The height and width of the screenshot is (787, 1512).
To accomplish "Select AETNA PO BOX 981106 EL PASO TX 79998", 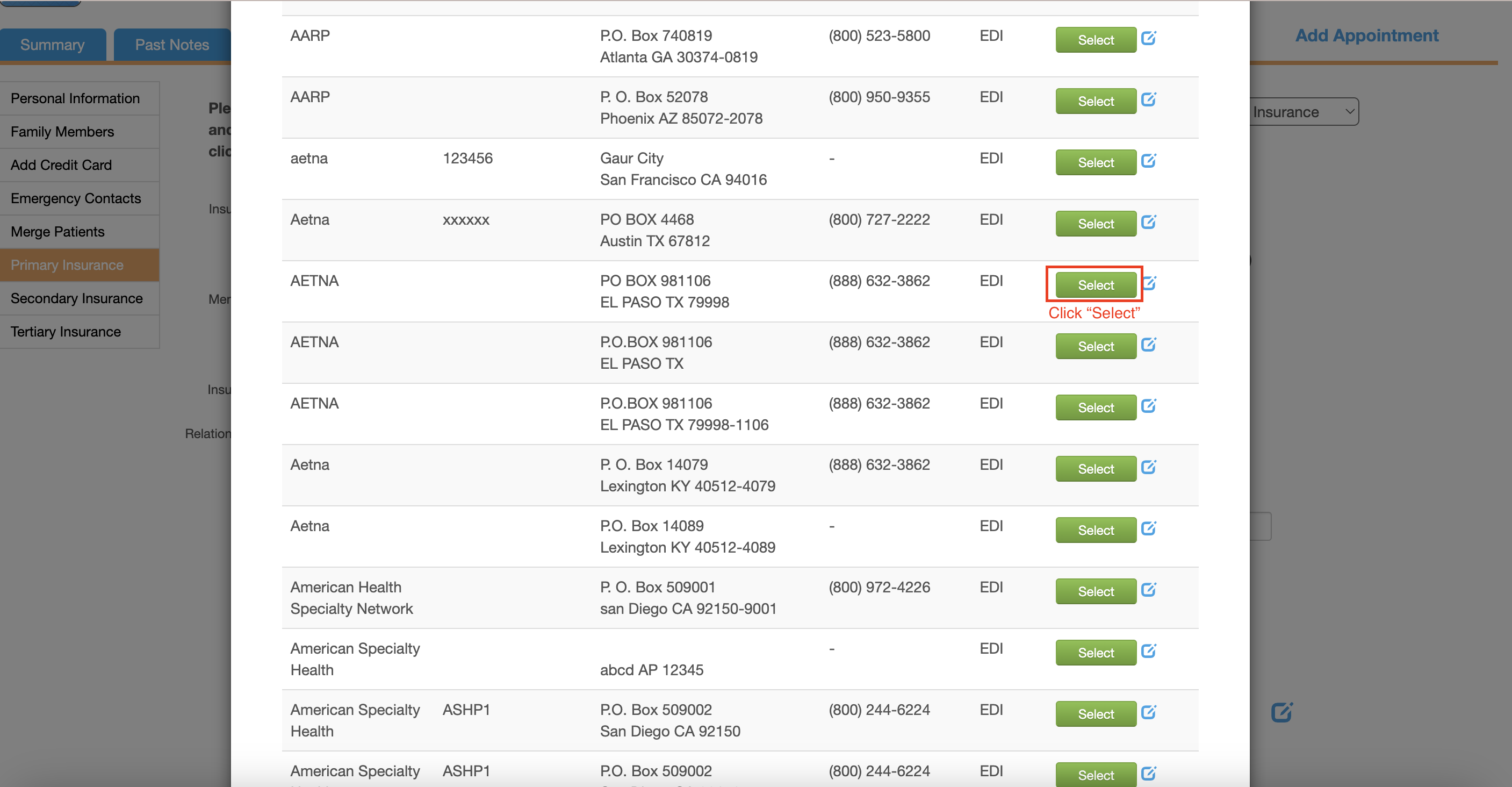I will (x=1095, y=285).
